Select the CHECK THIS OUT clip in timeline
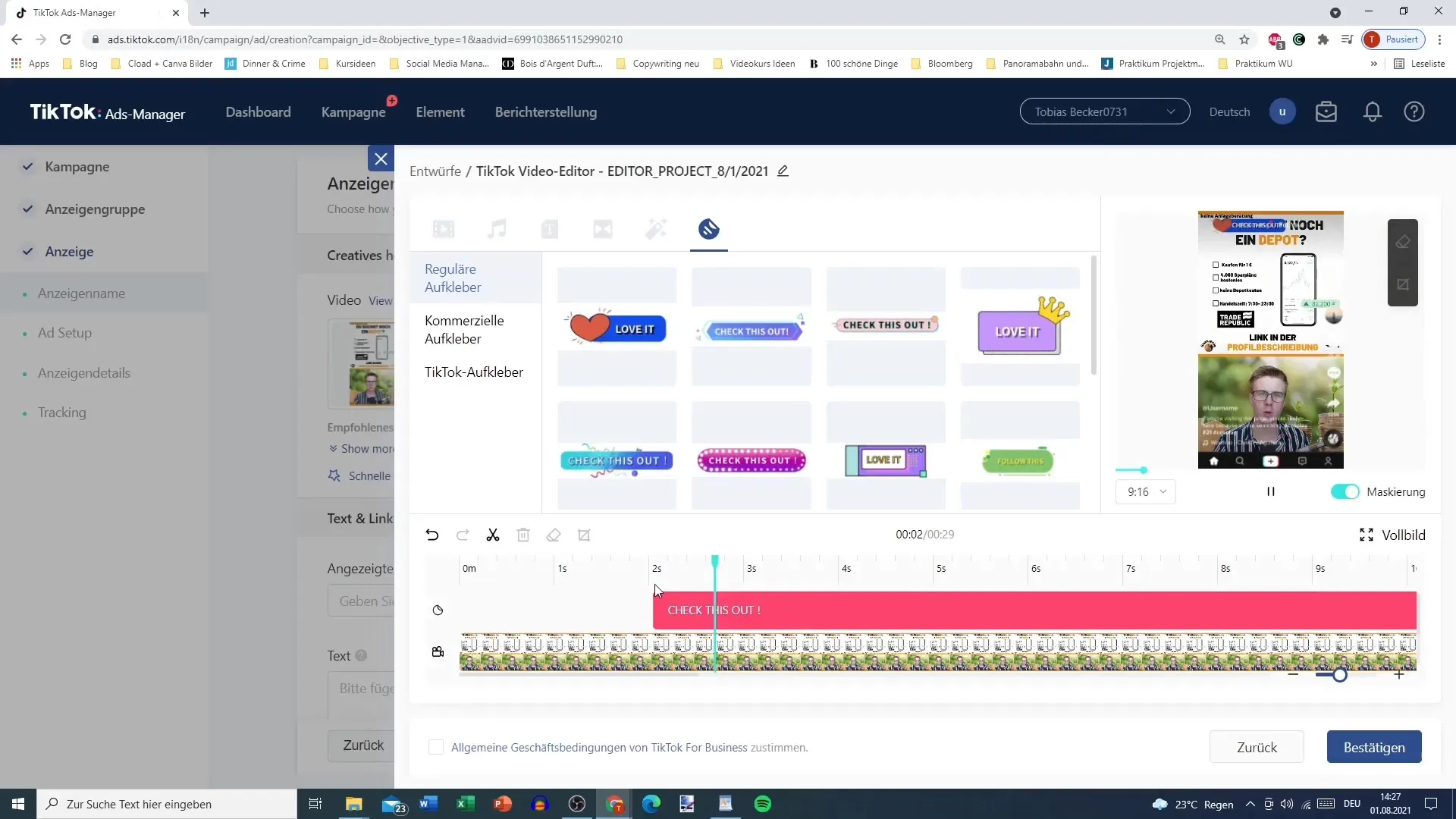1456x819 pixels. [x=1034, y=610]
